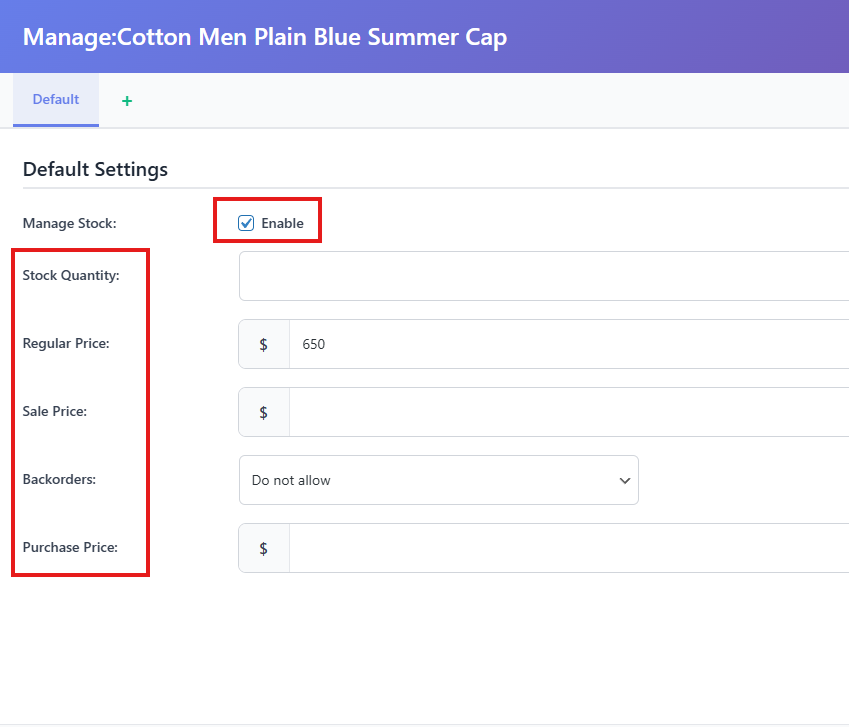Click the chevron arrow in Backorders select
The height and width of the screenshot is (727, 849).
coord(625,480)
